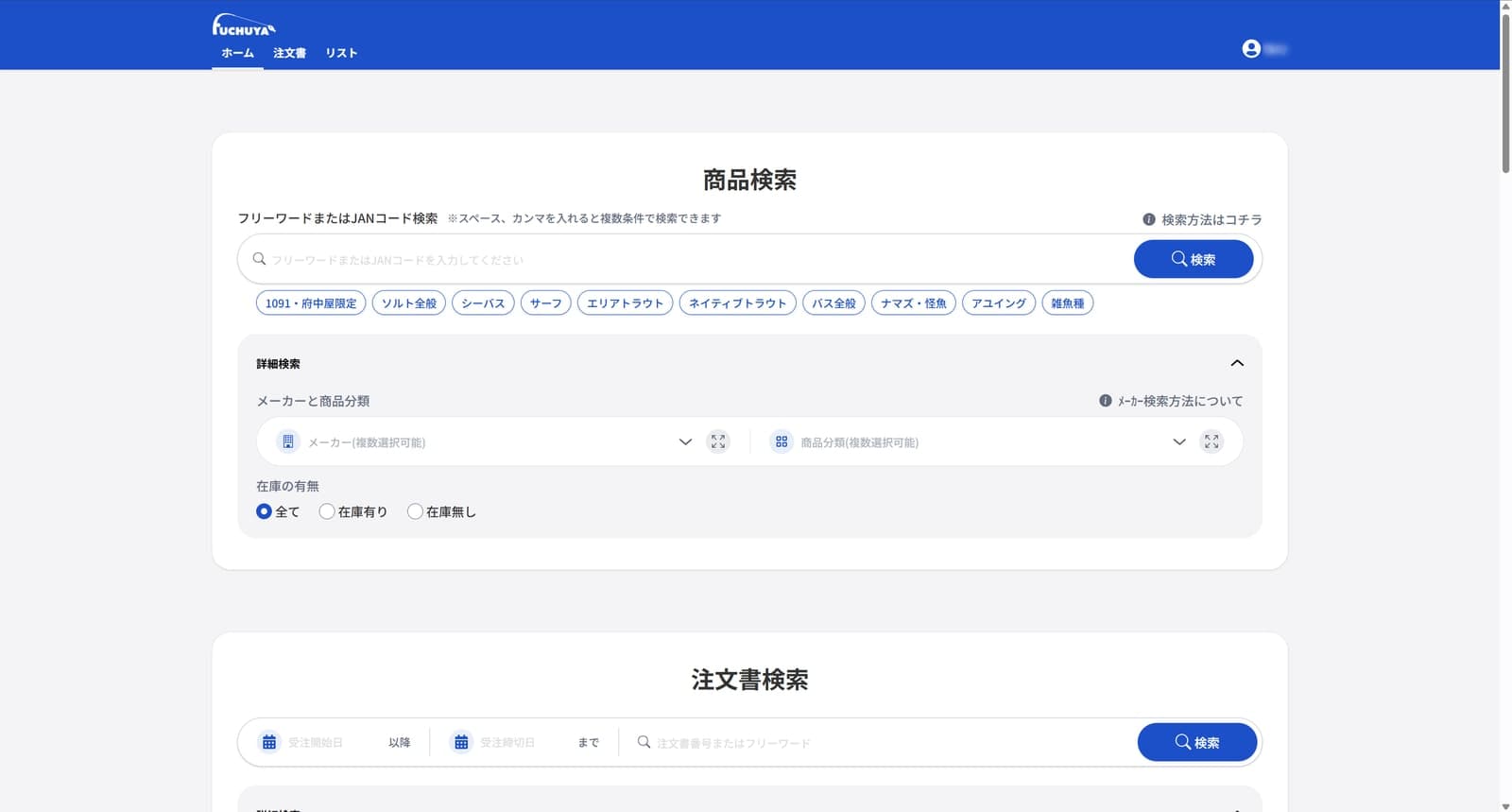Switch to the 注文書 tab
Screen dimensions: 1512x812
pyautogui.click(x=289, y=53)
